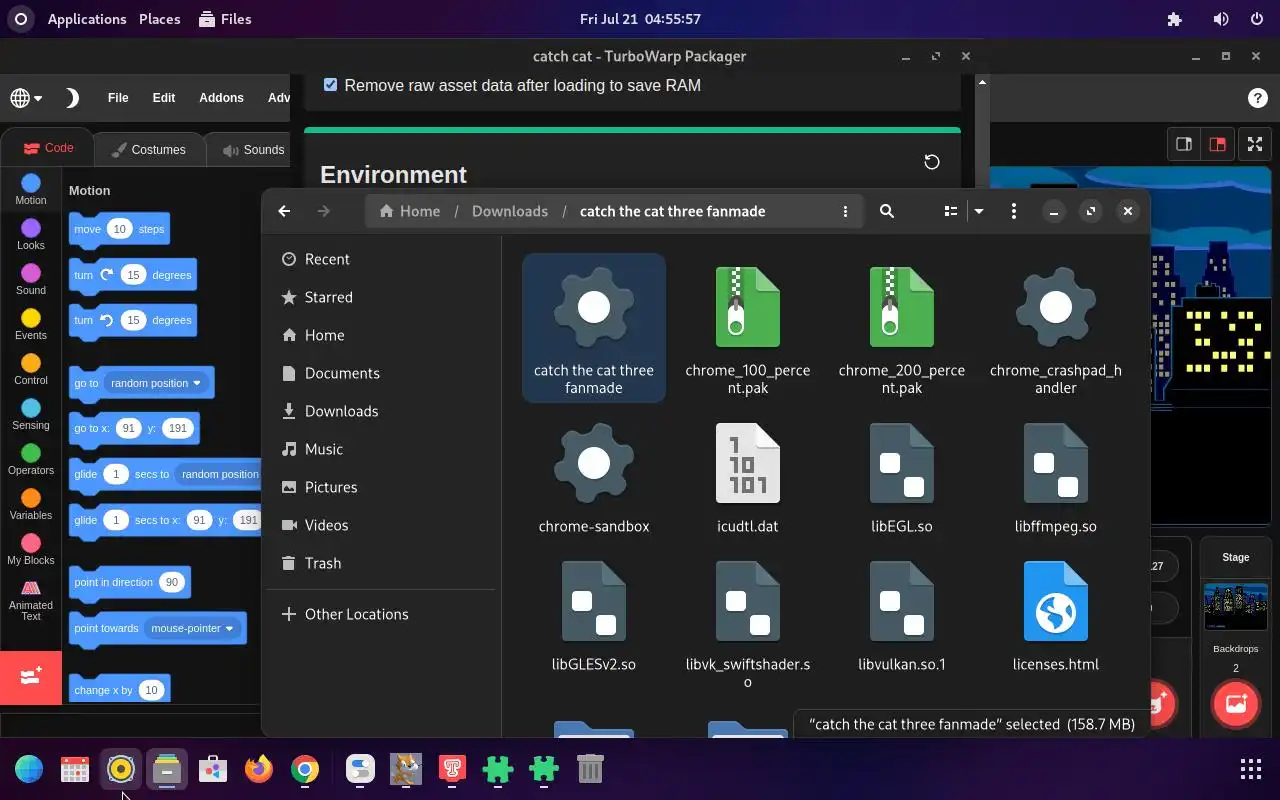Toggle list/grid view in Files

pyautogui.click(x=951, y=211)
